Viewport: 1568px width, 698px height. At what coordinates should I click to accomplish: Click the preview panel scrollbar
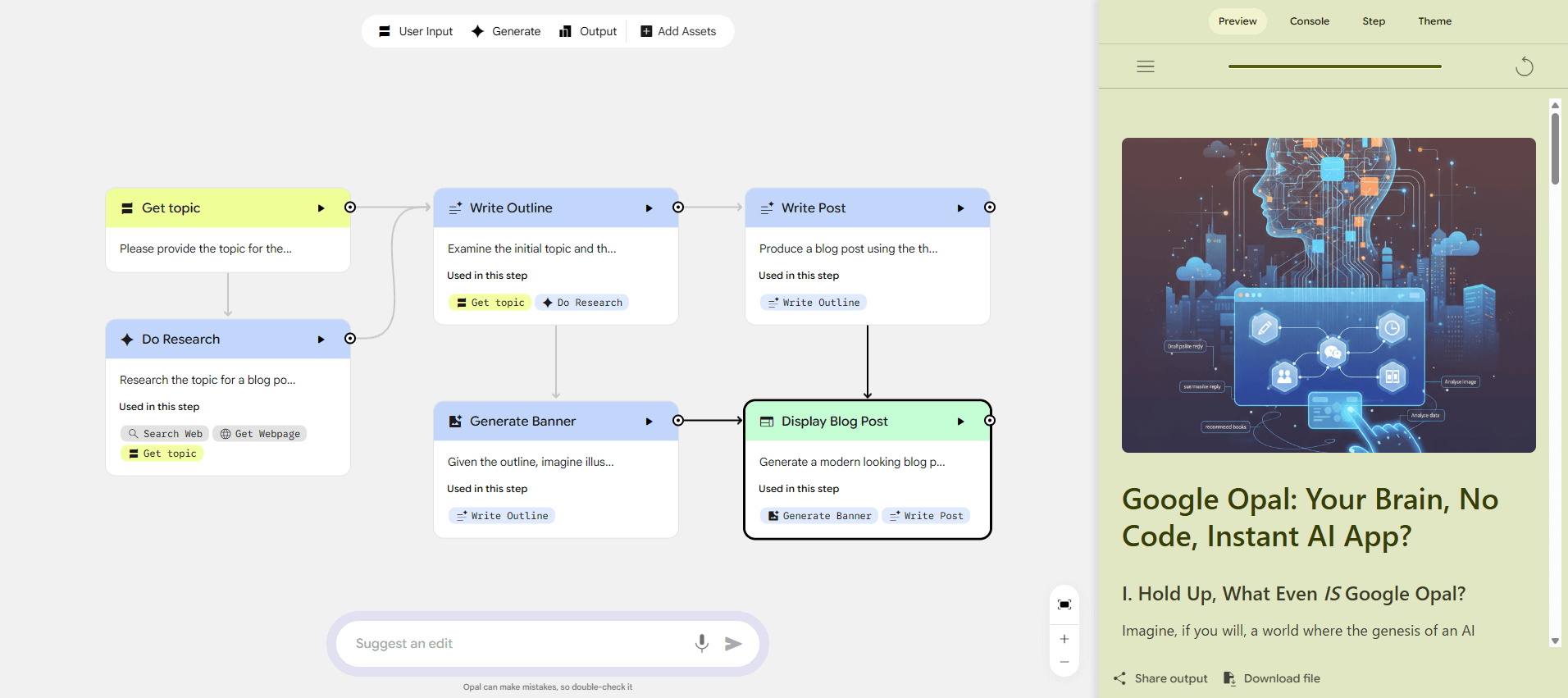(1555, 148)
